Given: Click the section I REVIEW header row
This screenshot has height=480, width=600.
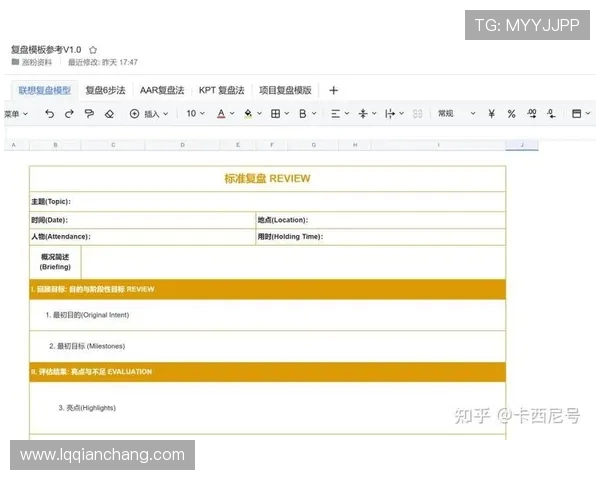Looking at the screenshot, I should pyautogui.click(x=267, y=289).
